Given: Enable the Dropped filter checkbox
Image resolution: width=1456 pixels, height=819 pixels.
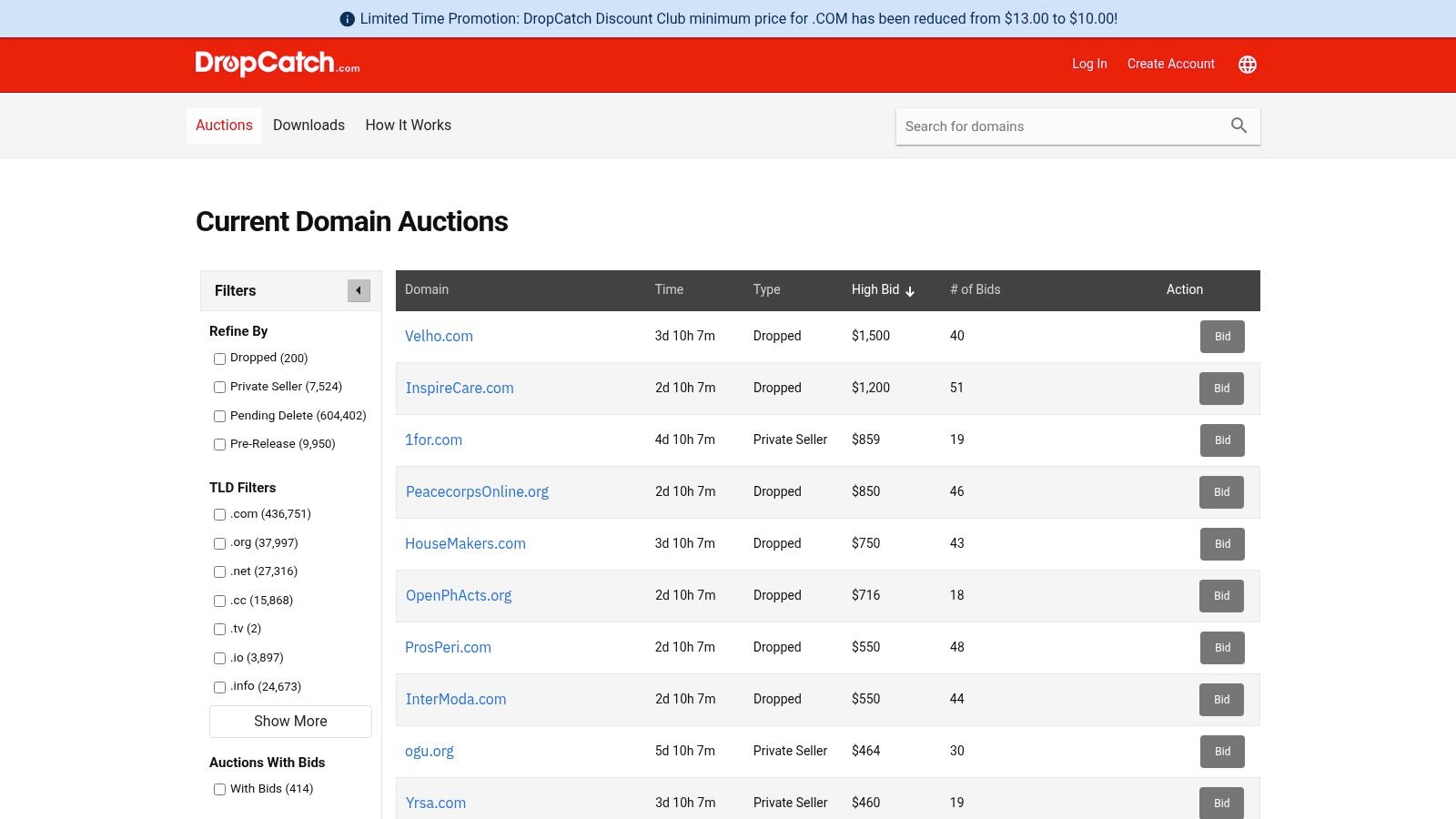Looking at the screenshot, I should 219,359.
